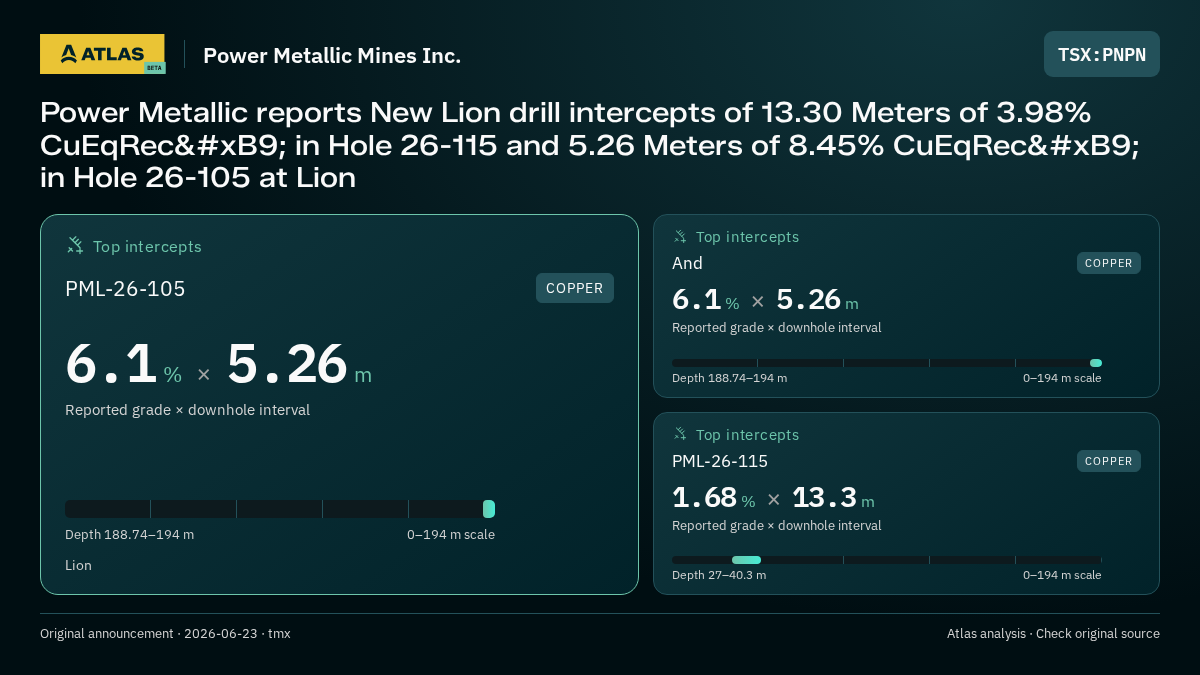Click the 13.3 m interval value
This screenshot has height=675, width=1200.
tap(833, 498)
